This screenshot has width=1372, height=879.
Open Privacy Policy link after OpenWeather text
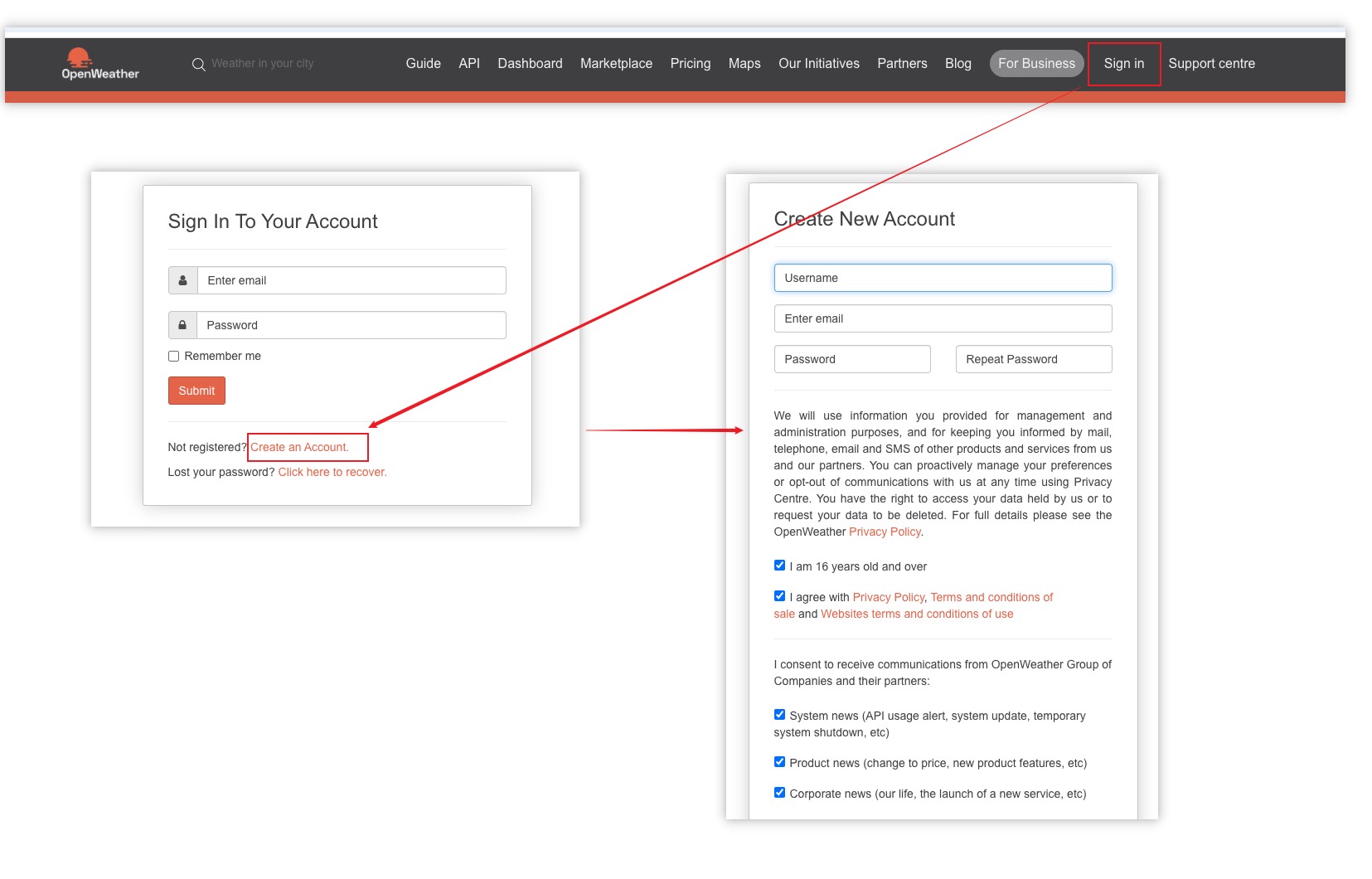click(885, 532)
